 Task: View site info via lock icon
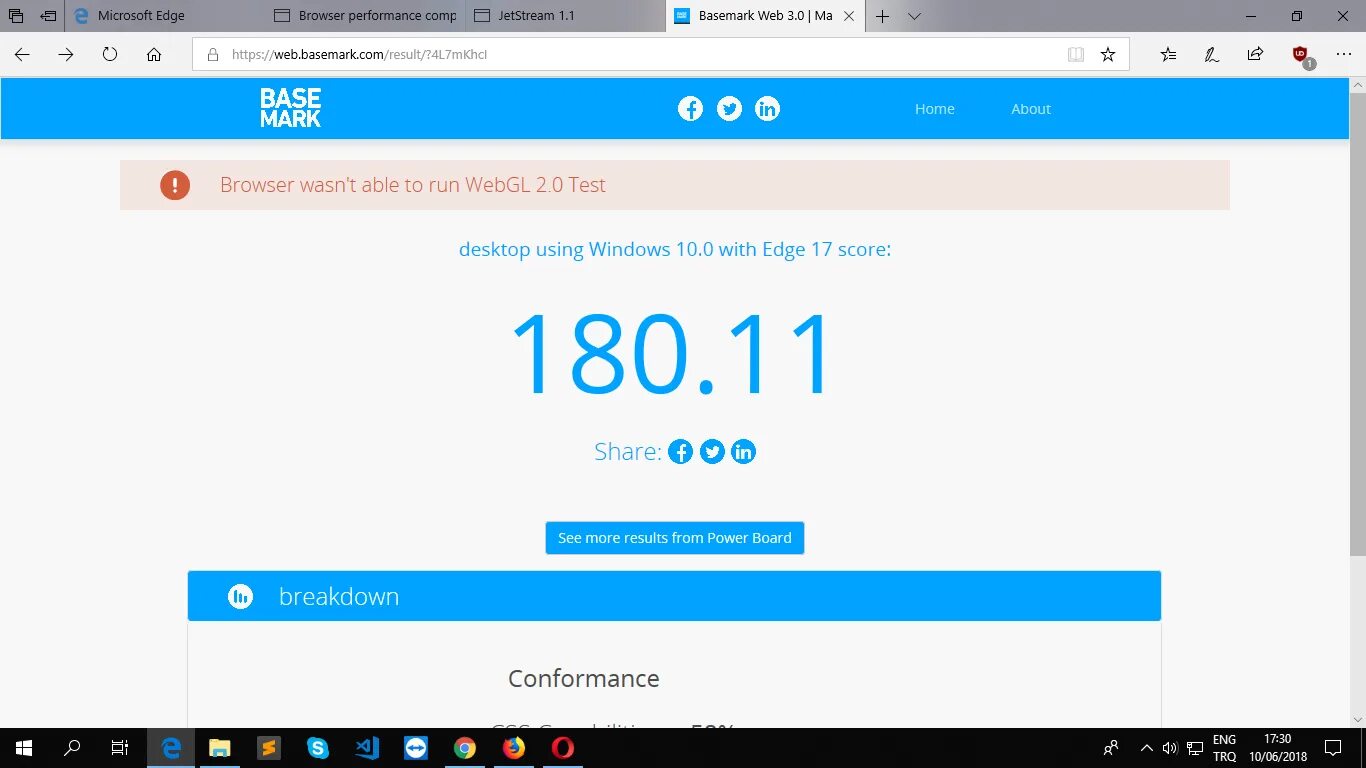pos(212,55)
